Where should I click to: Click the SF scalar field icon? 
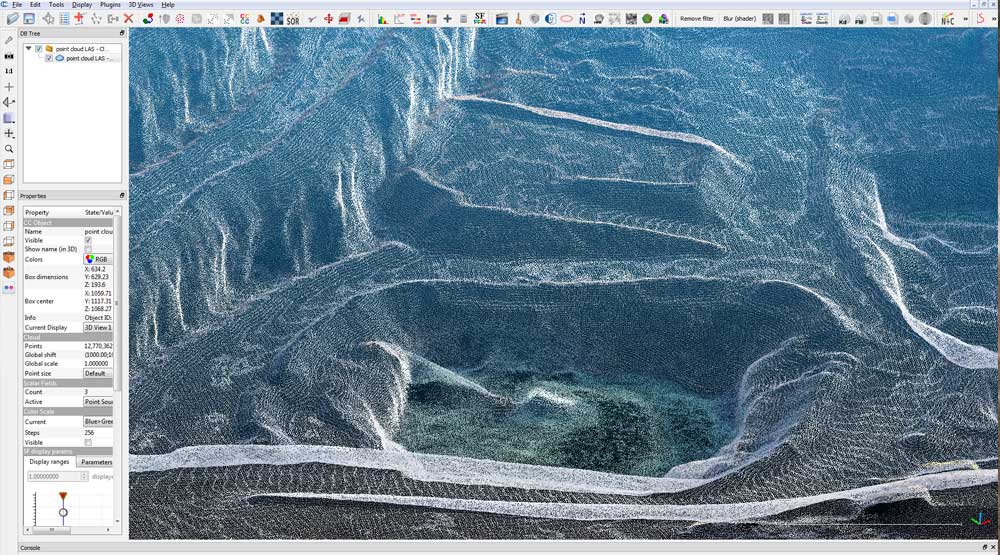(x=480, y=18)
